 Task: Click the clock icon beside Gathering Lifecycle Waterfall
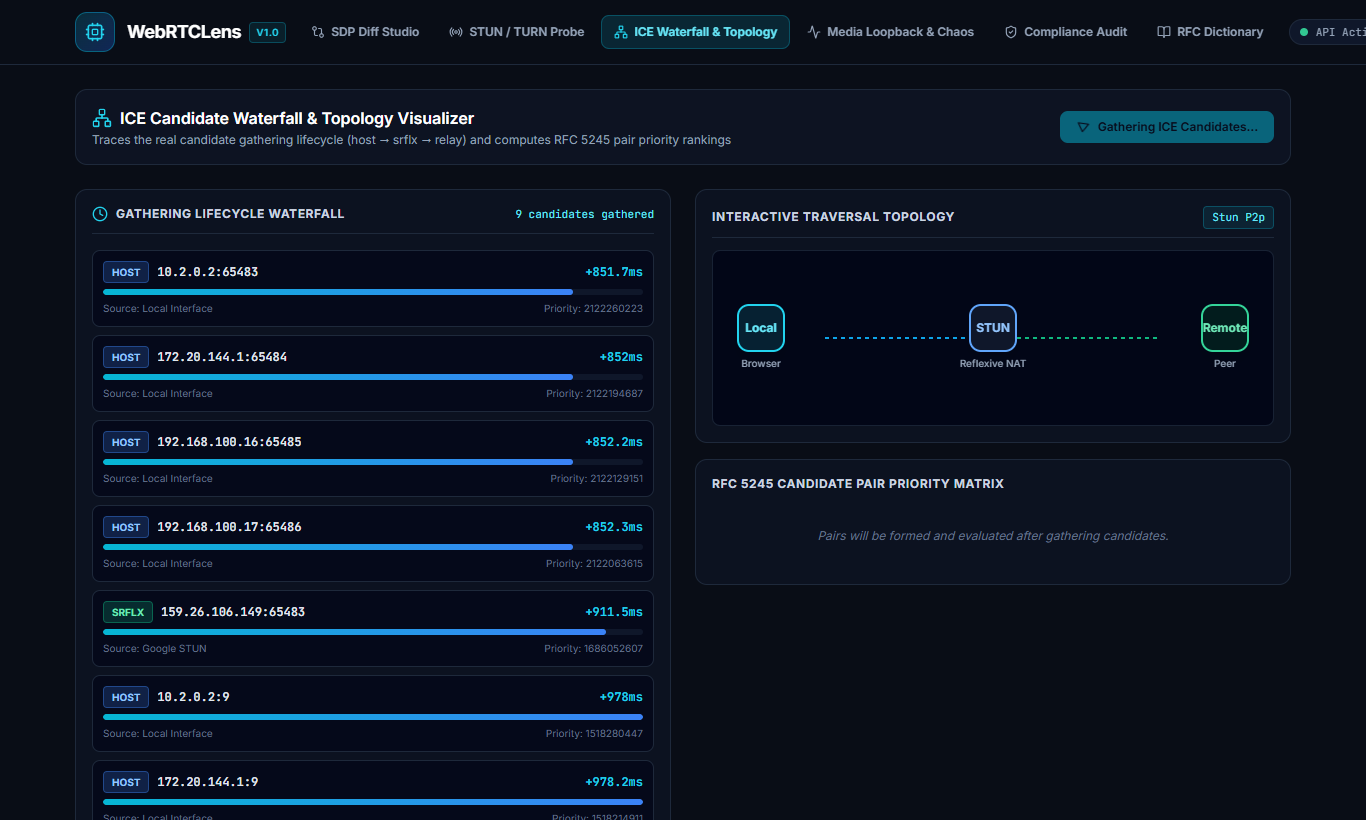tap(100, 214)
